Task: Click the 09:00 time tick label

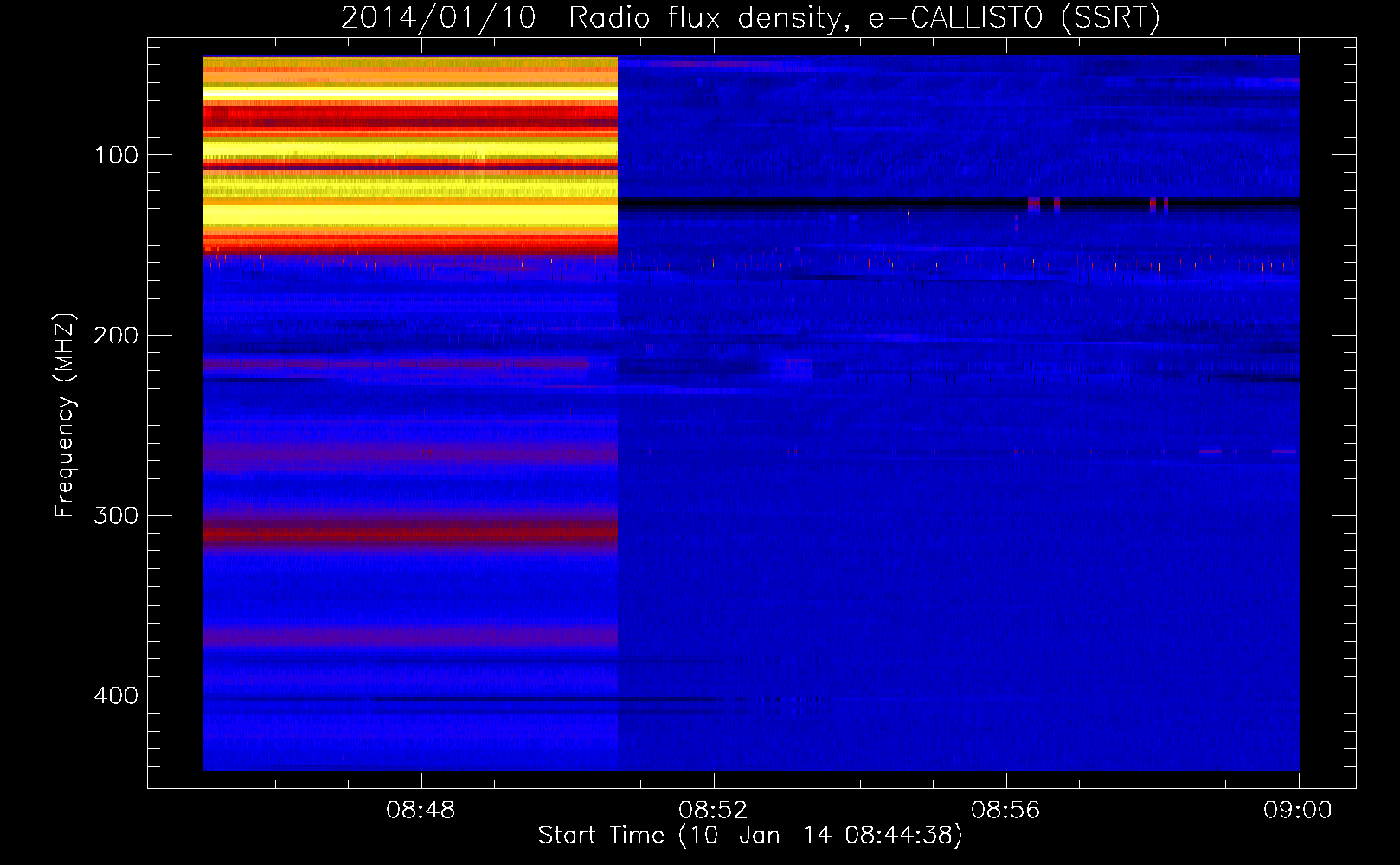Action: (x=1298, y=811)
